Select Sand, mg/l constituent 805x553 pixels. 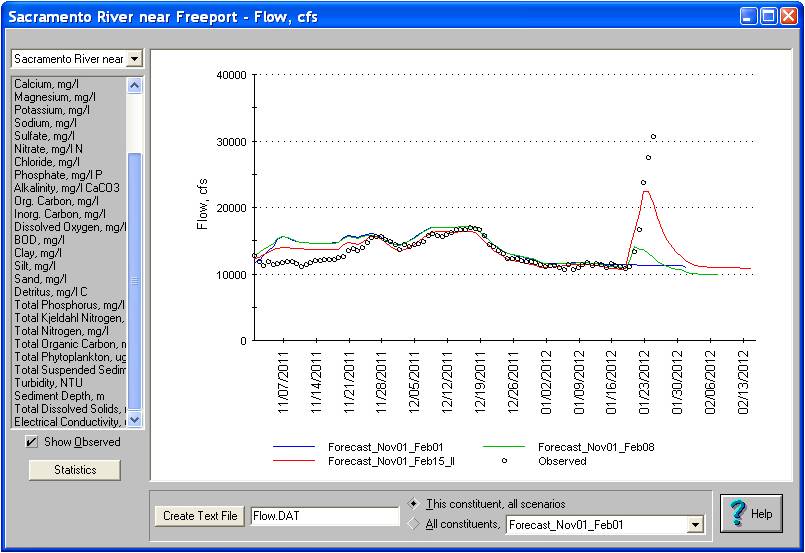pos(40,279)
